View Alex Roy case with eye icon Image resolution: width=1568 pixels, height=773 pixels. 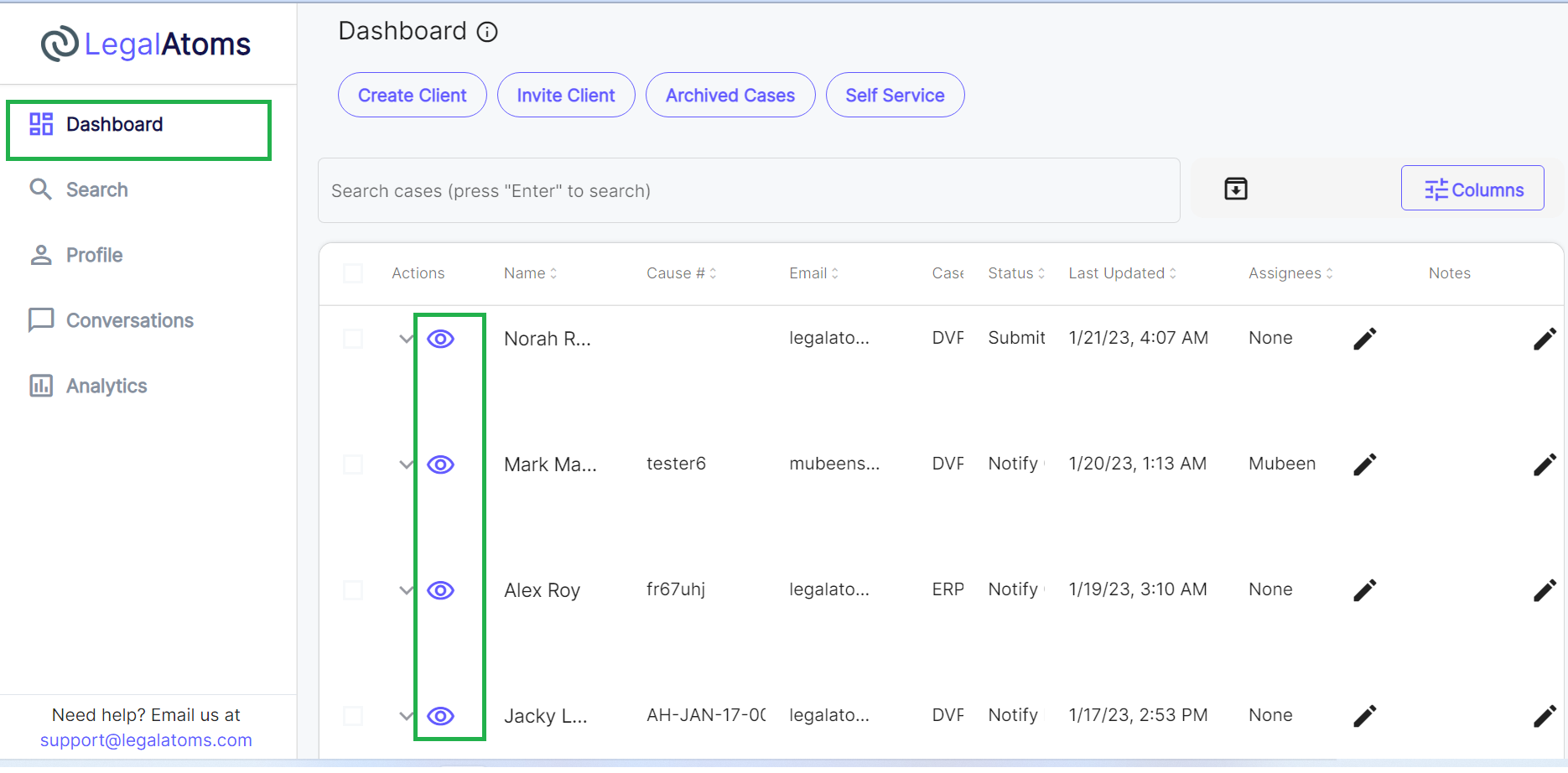coord(441,590)
